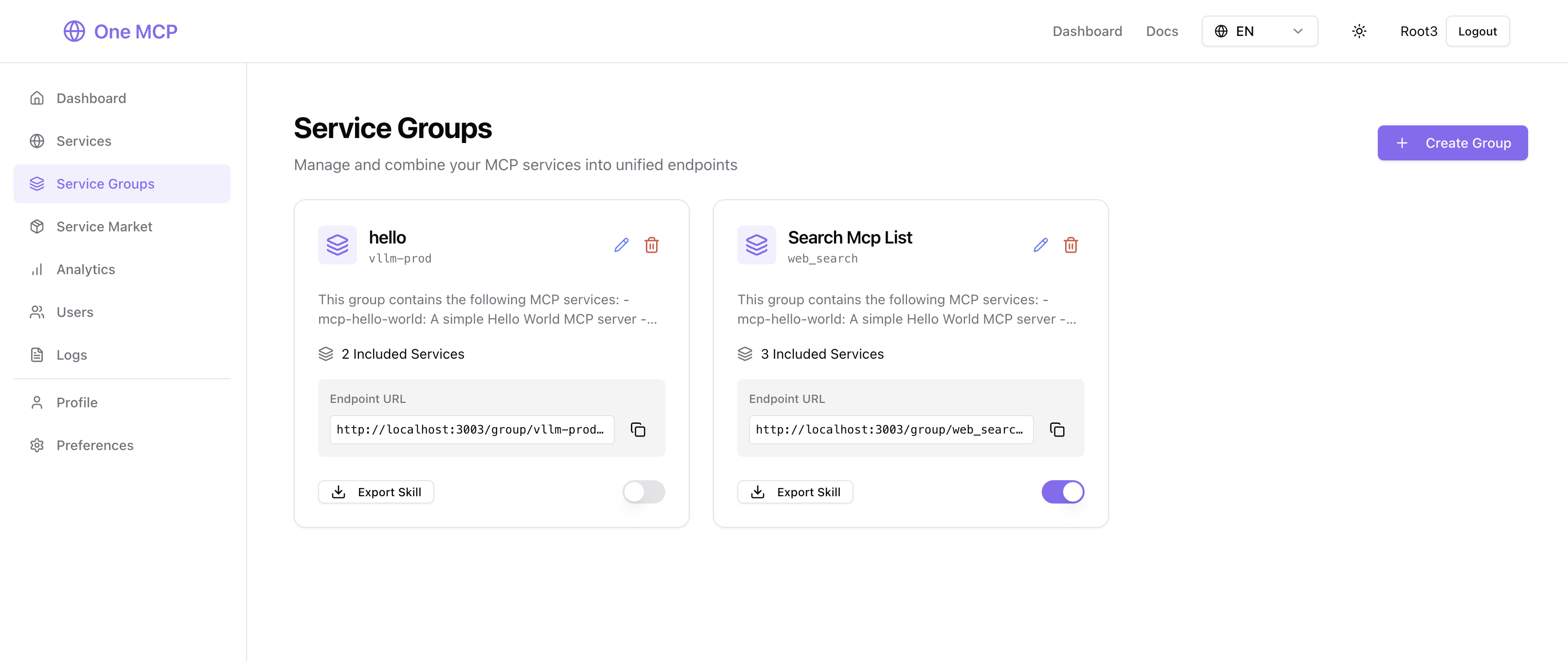1568x661 pixels.
Task: Navigate to the Dashboard menu item
Action: pyautogui.click(x=1087, y=31)
